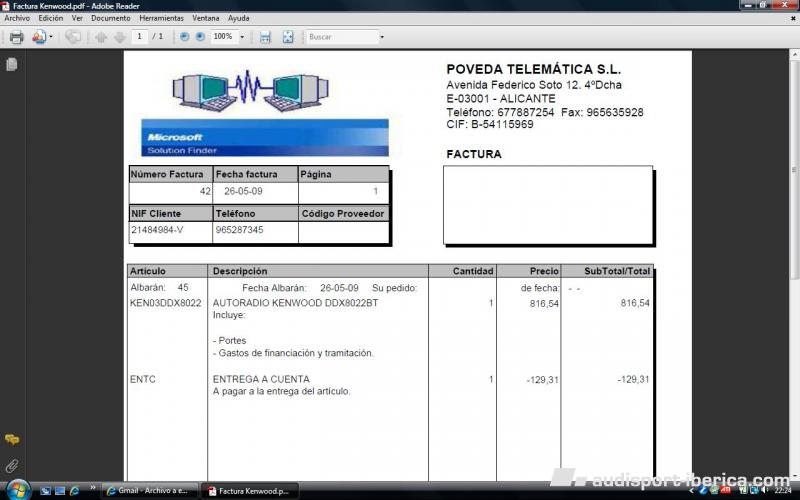Screen dimensions: 800x500
Task: Open the Buscar search options dropdown
Action: tap(382, 37)
